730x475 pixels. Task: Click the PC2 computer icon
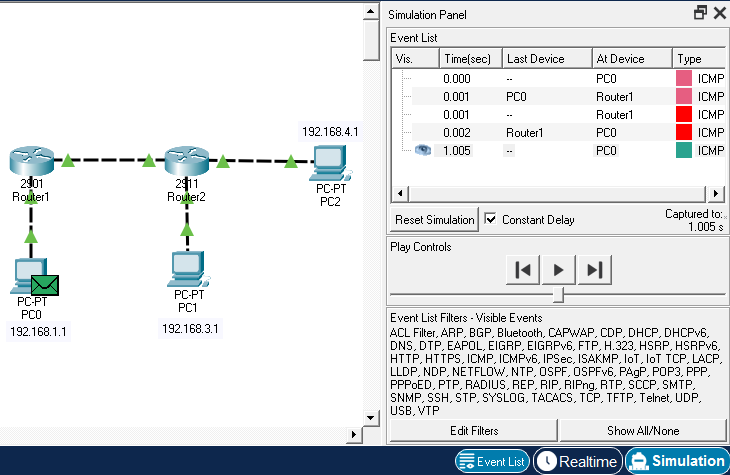[329, 162]
